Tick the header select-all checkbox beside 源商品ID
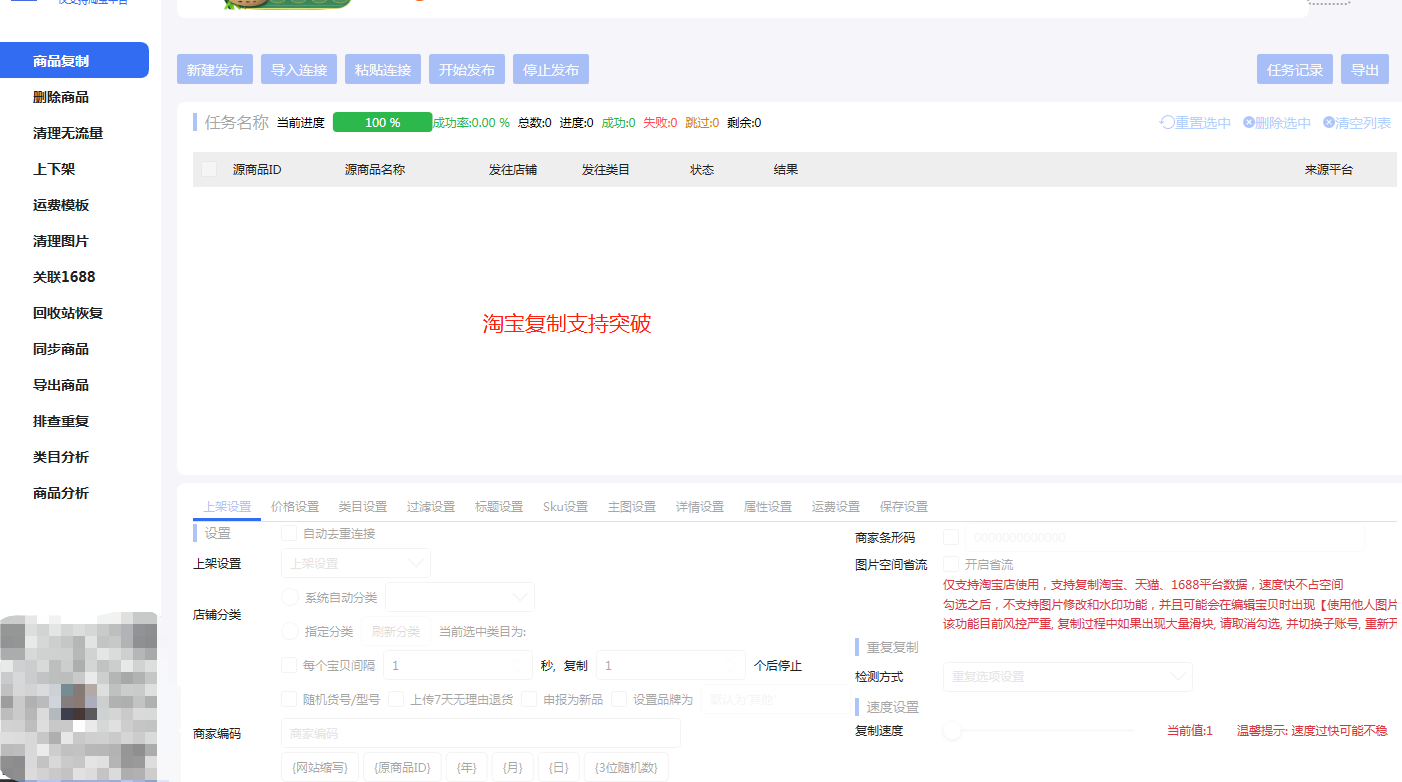Image resolution: width=1402 pixels, height=782 pixels. tap(209, 169)
